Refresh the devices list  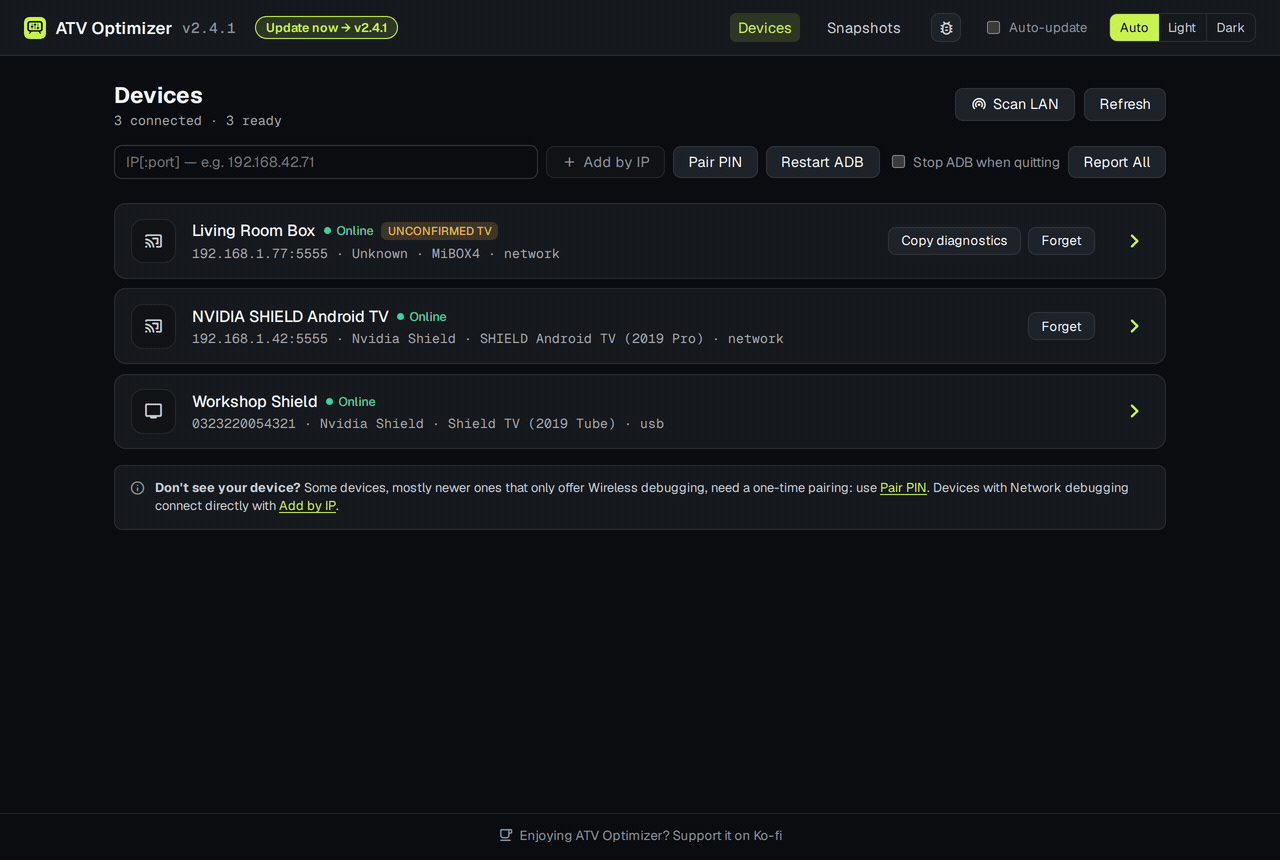coord(1125,104)
